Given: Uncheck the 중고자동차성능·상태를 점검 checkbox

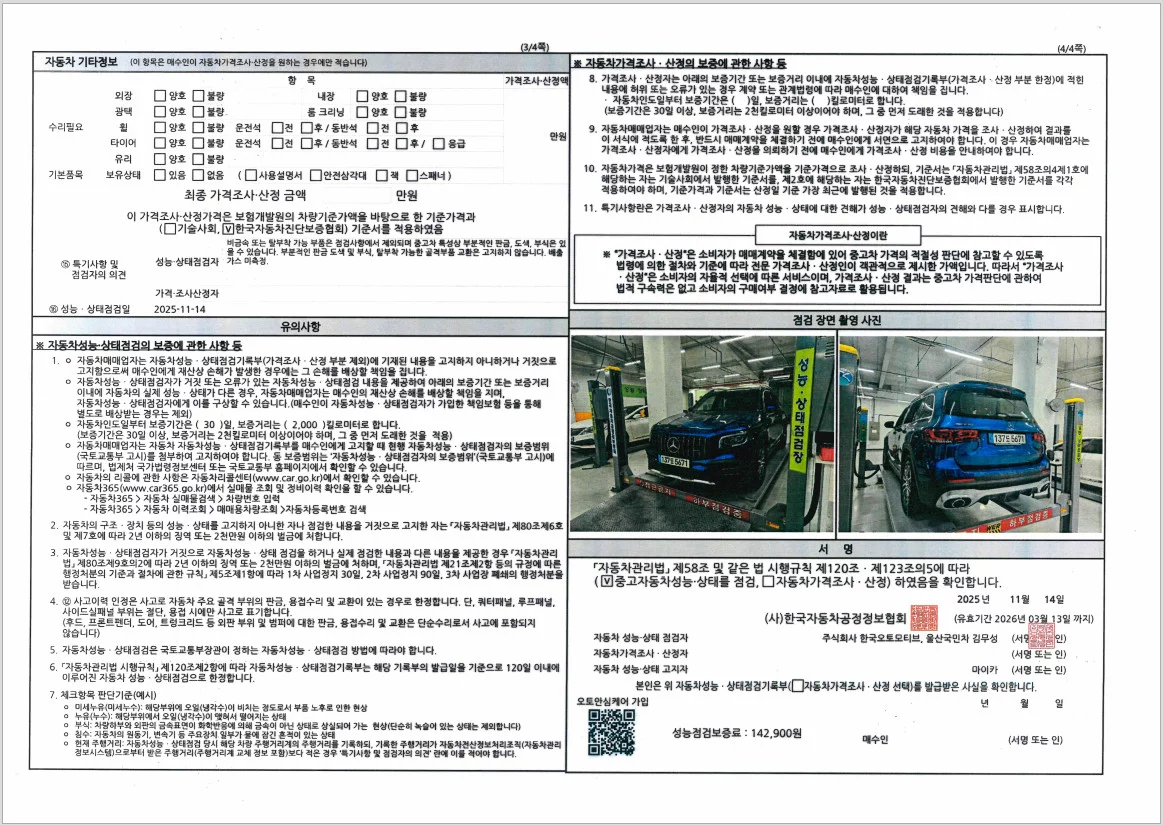Looking at the screenshot, I should coord(601,581).
